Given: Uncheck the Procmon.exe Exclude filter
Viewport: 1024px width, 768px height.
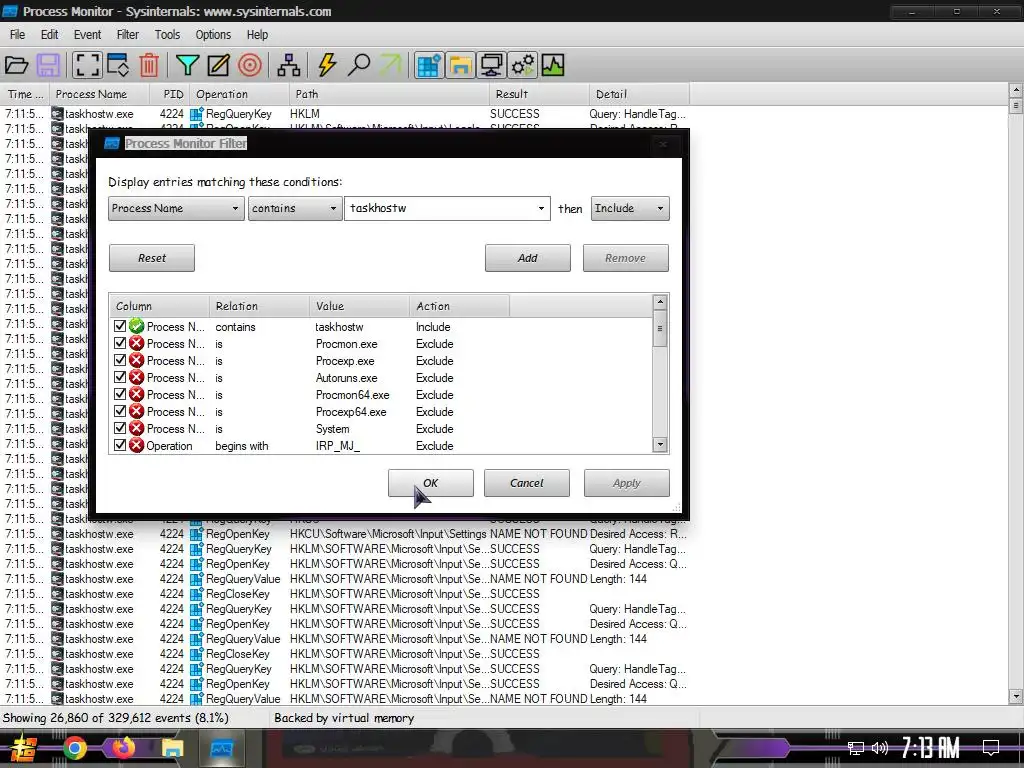Looking at the screenshot, I should tap(120, 344).
